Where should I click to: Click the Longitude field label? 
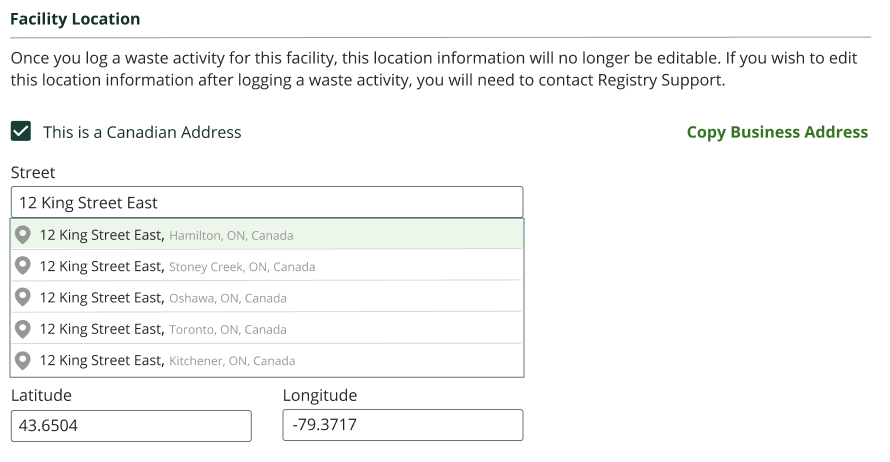pos(320,395)
